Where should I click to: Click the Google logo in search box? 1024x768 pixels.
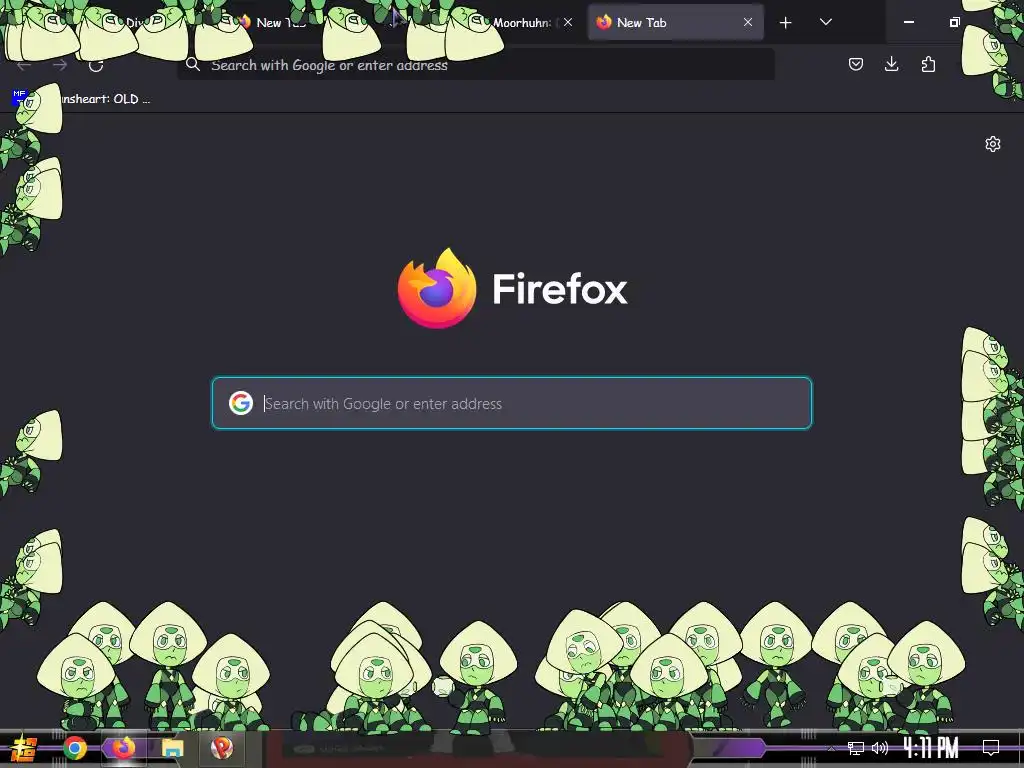pyautogui.click(x=241, y=403)
